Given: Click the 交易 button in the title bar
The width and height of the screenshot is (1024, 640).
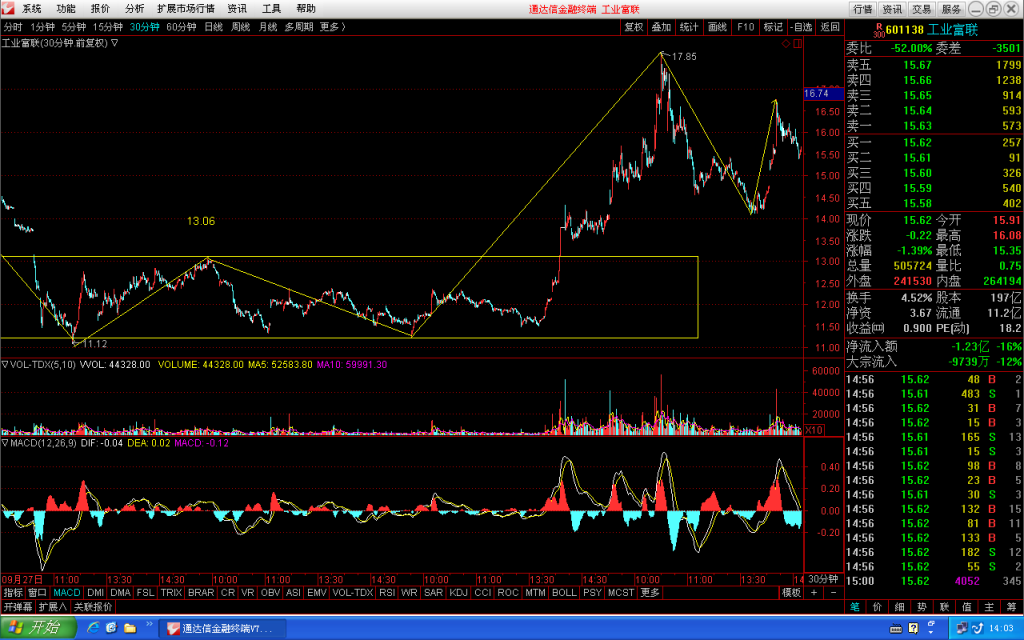Looking at the screenshot, I should pos(921,9).
